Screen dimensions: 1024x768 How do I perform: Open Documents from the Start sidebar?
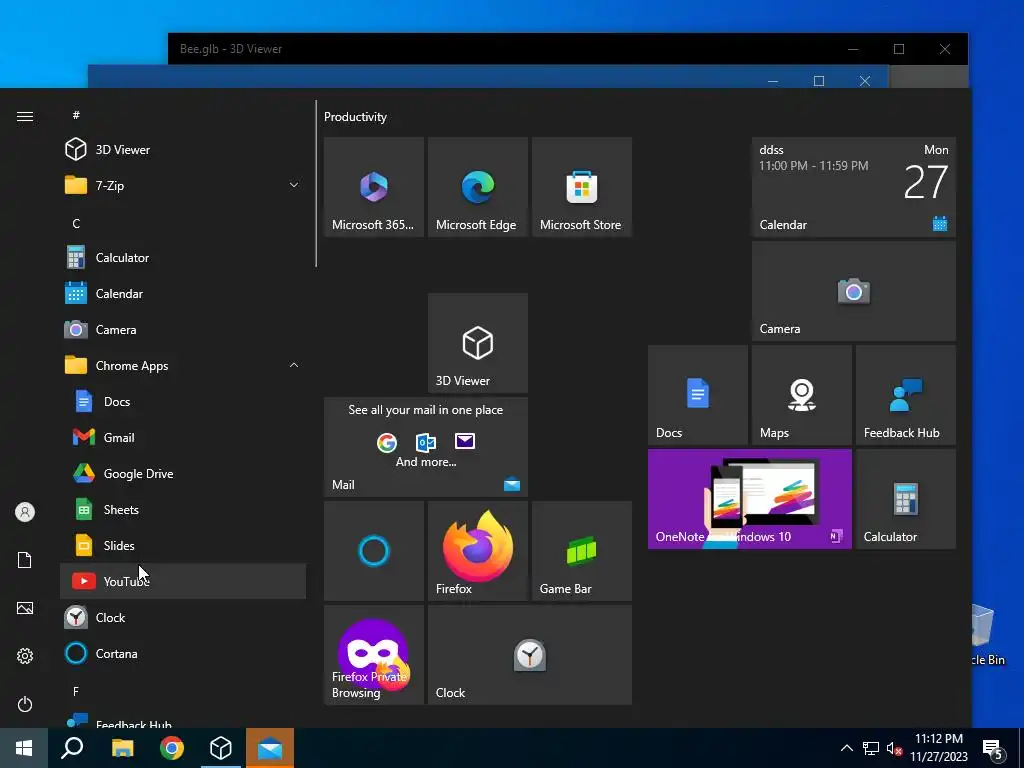25,560
